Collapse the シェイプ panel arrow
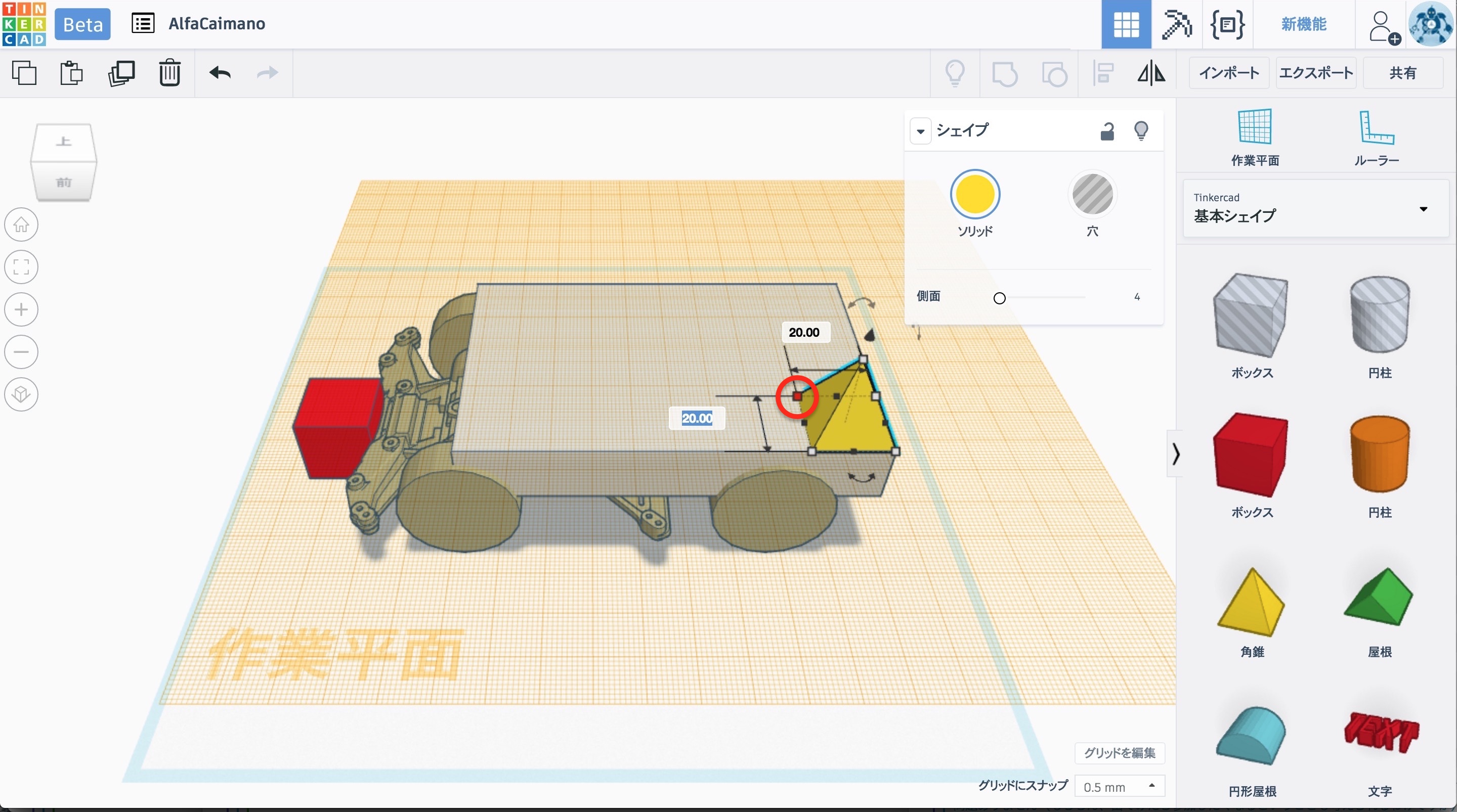 (x=920, y=131)
